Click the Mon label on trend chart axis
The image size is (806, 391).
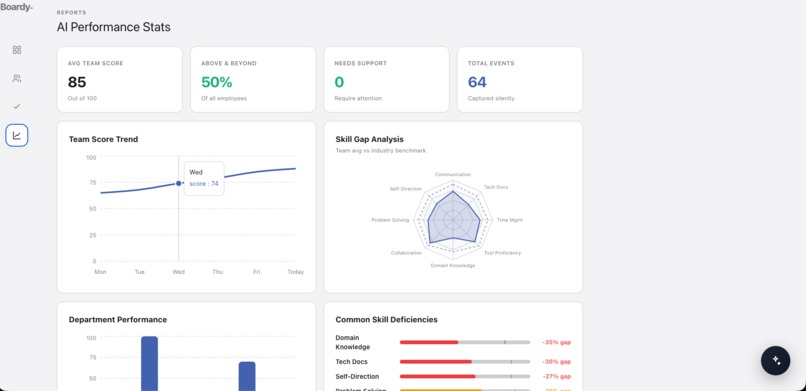(x=100, y=272)
